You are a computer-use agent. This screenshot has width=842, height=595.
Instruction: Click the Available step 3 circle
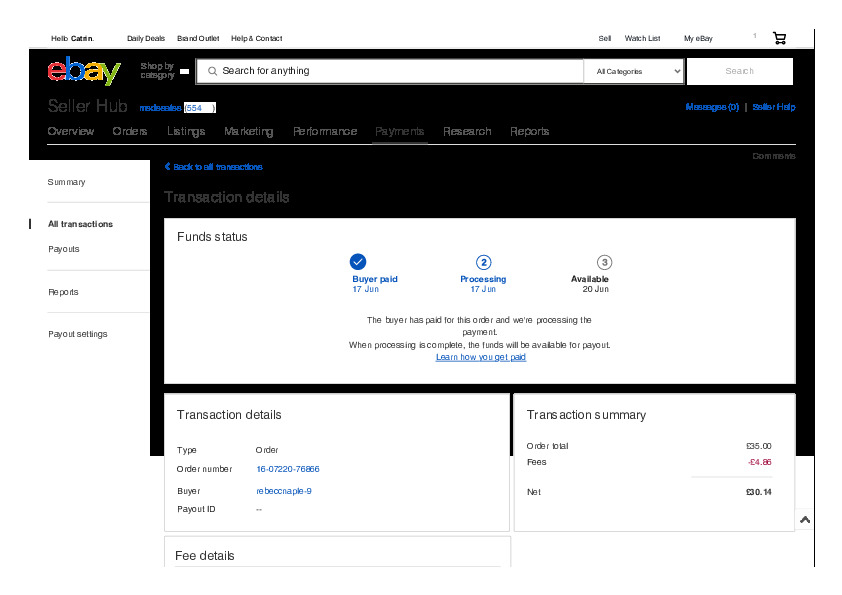click(604, 262)
